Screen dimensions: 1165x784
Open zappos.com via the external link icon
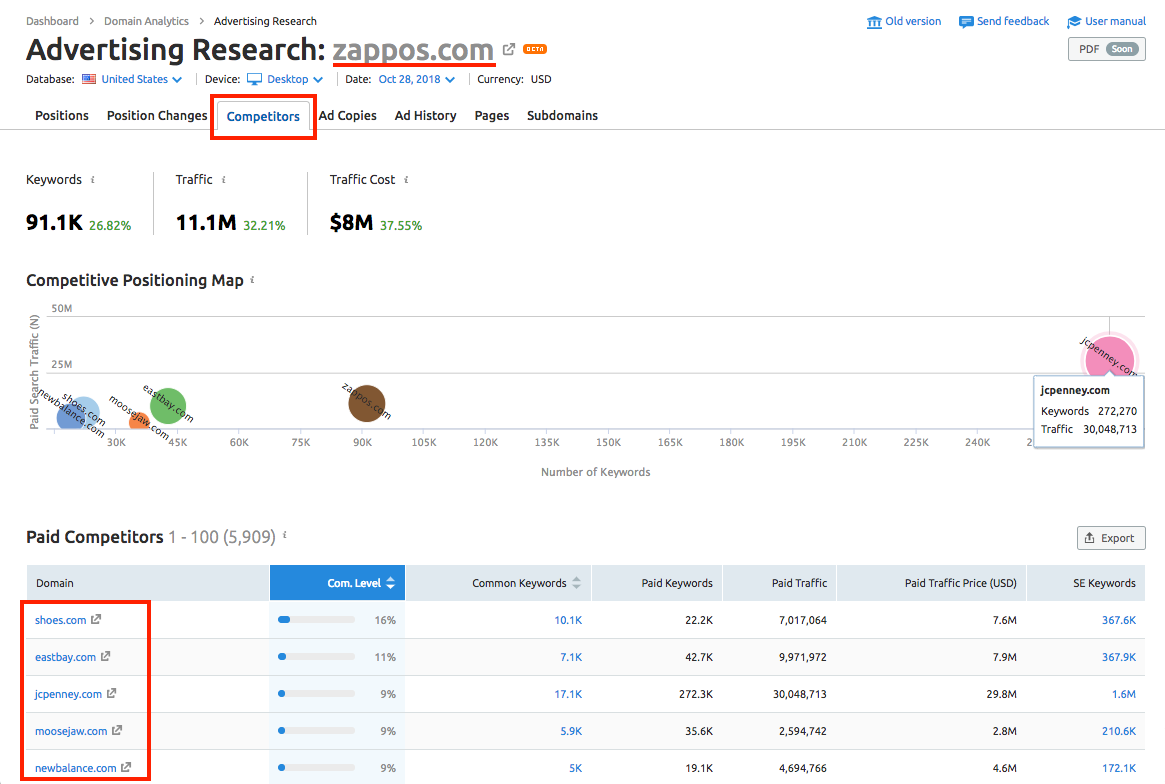(x=508, y=48)
